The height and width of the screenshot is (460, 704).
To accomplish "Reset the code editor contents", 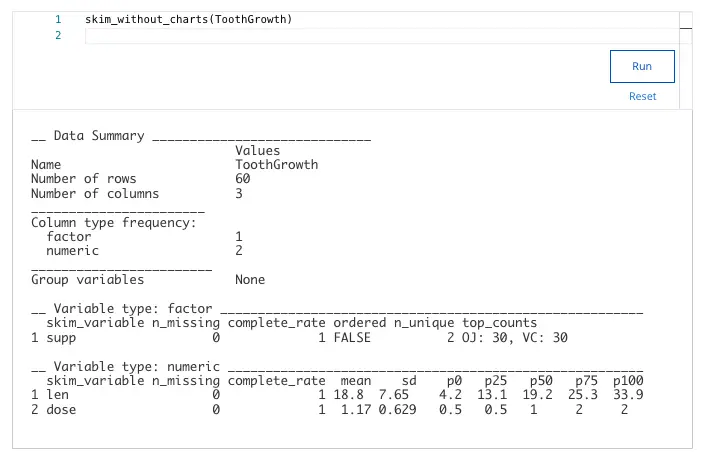I will pyautogui.click(x=642, y=96).
